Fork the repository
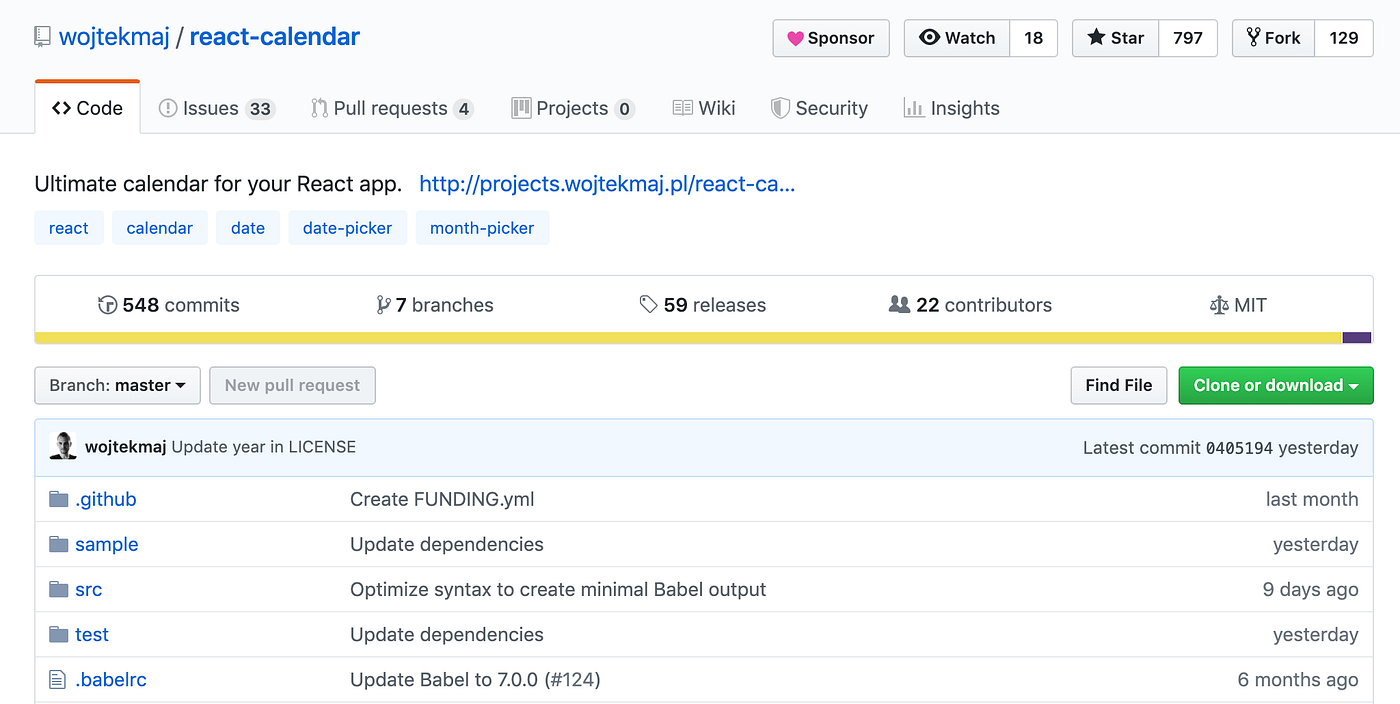Screen dimensions: 1400x704 1273,38
